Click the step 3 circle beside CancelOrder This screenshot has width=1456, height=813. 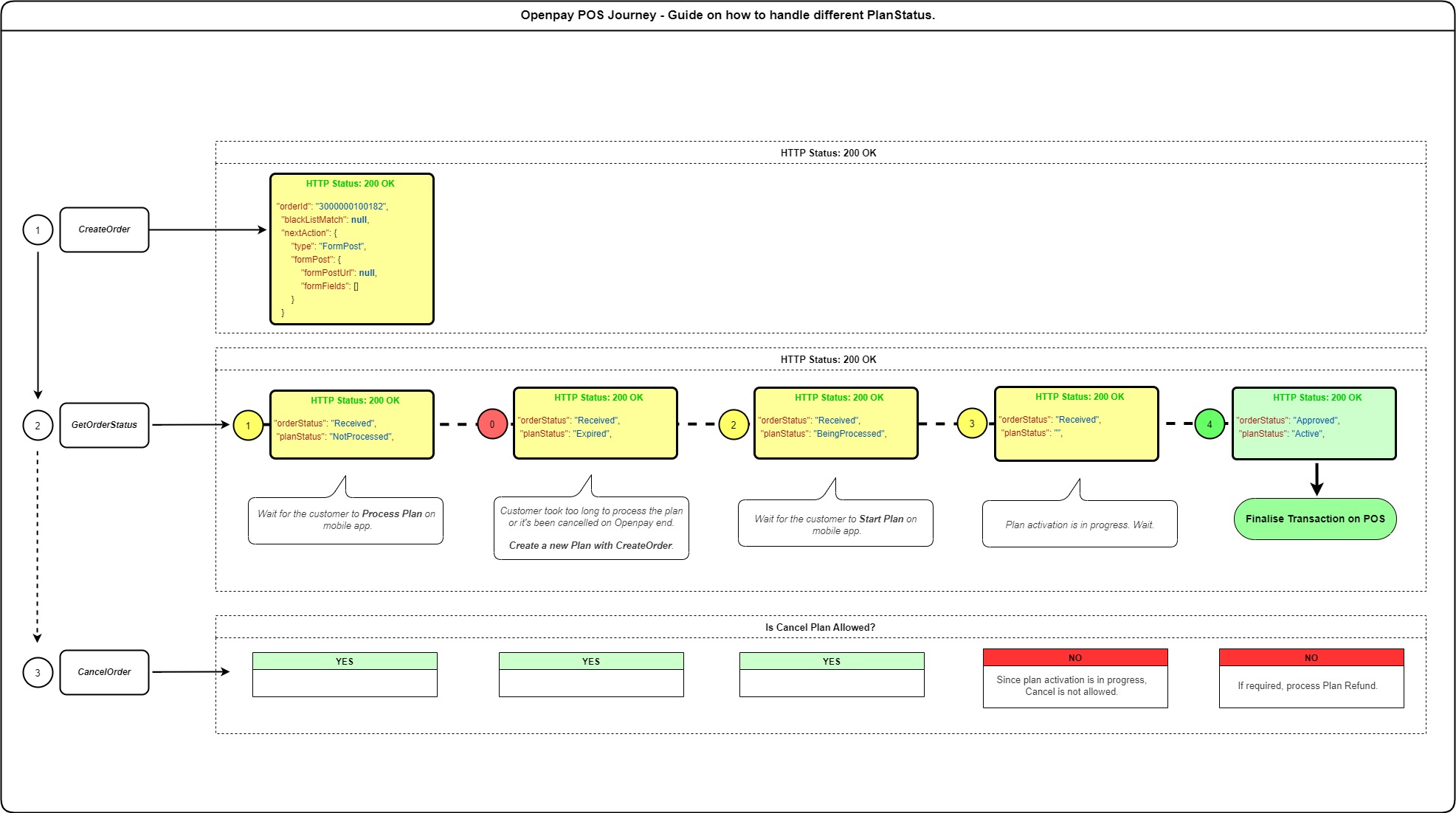pos(38,673)
